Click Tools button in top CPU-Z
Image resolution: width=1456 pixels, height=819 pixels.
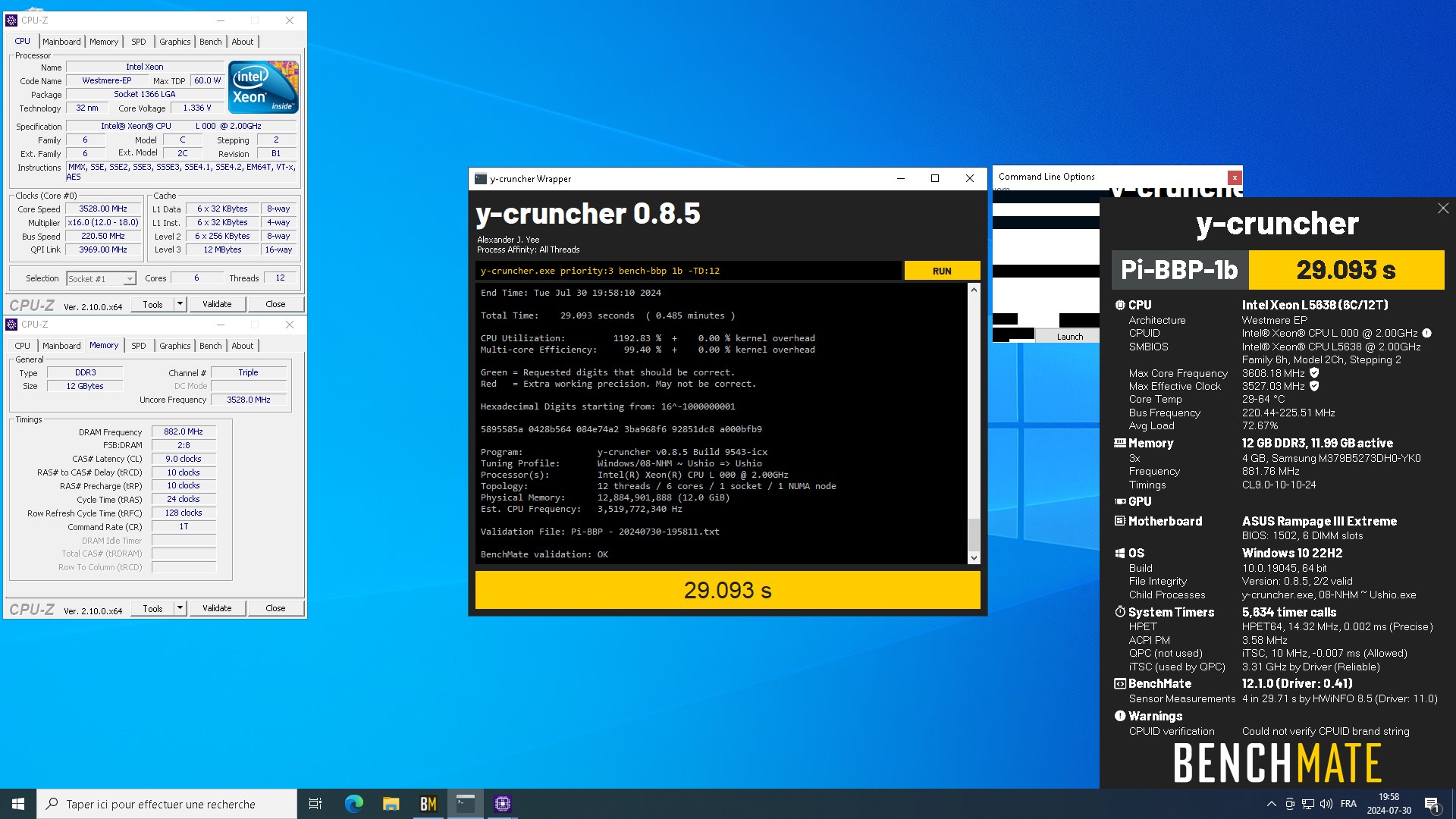(152, 304)
